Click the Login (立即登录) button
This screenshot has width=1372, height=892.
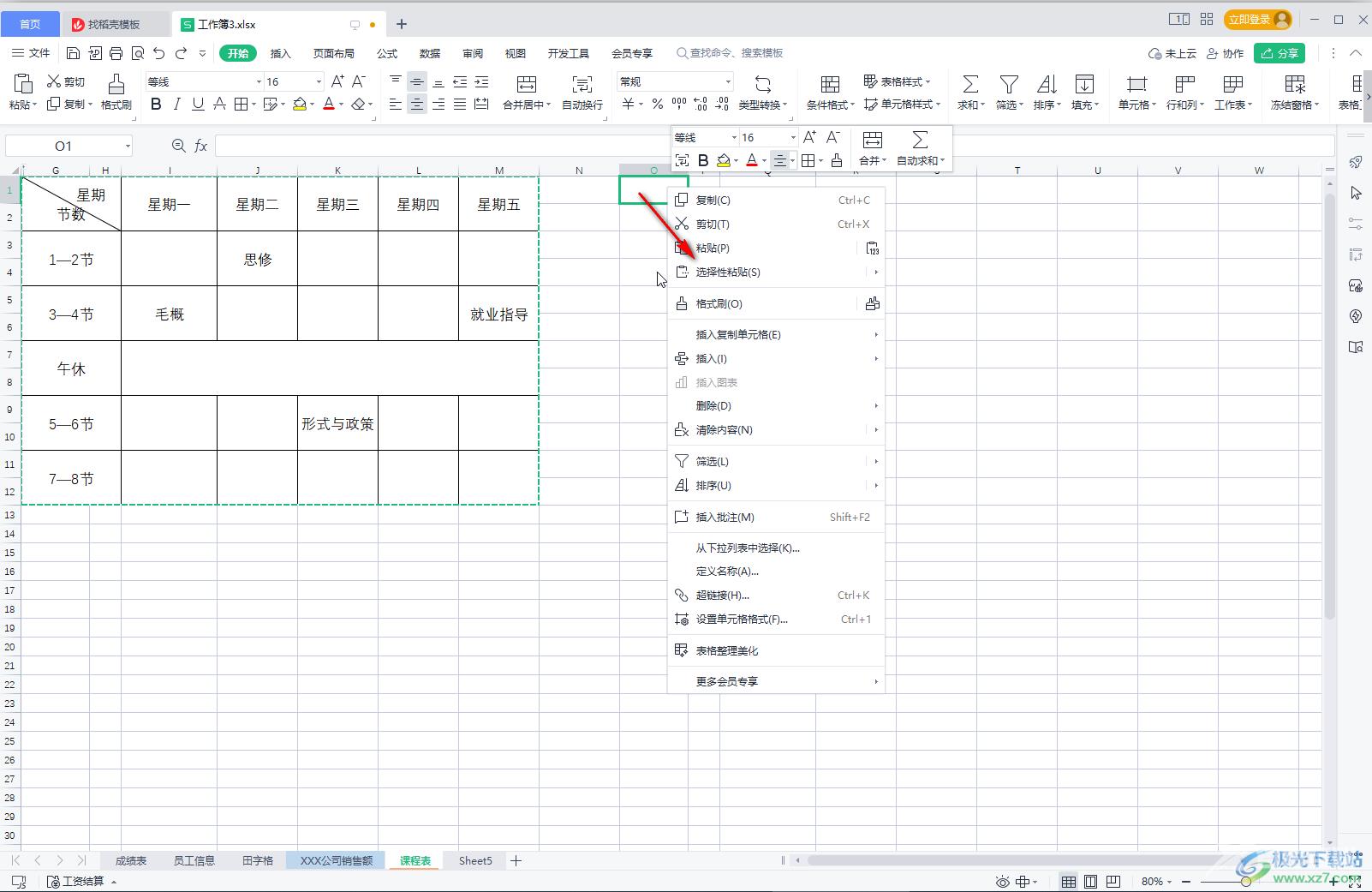[x=1257, y=19]
